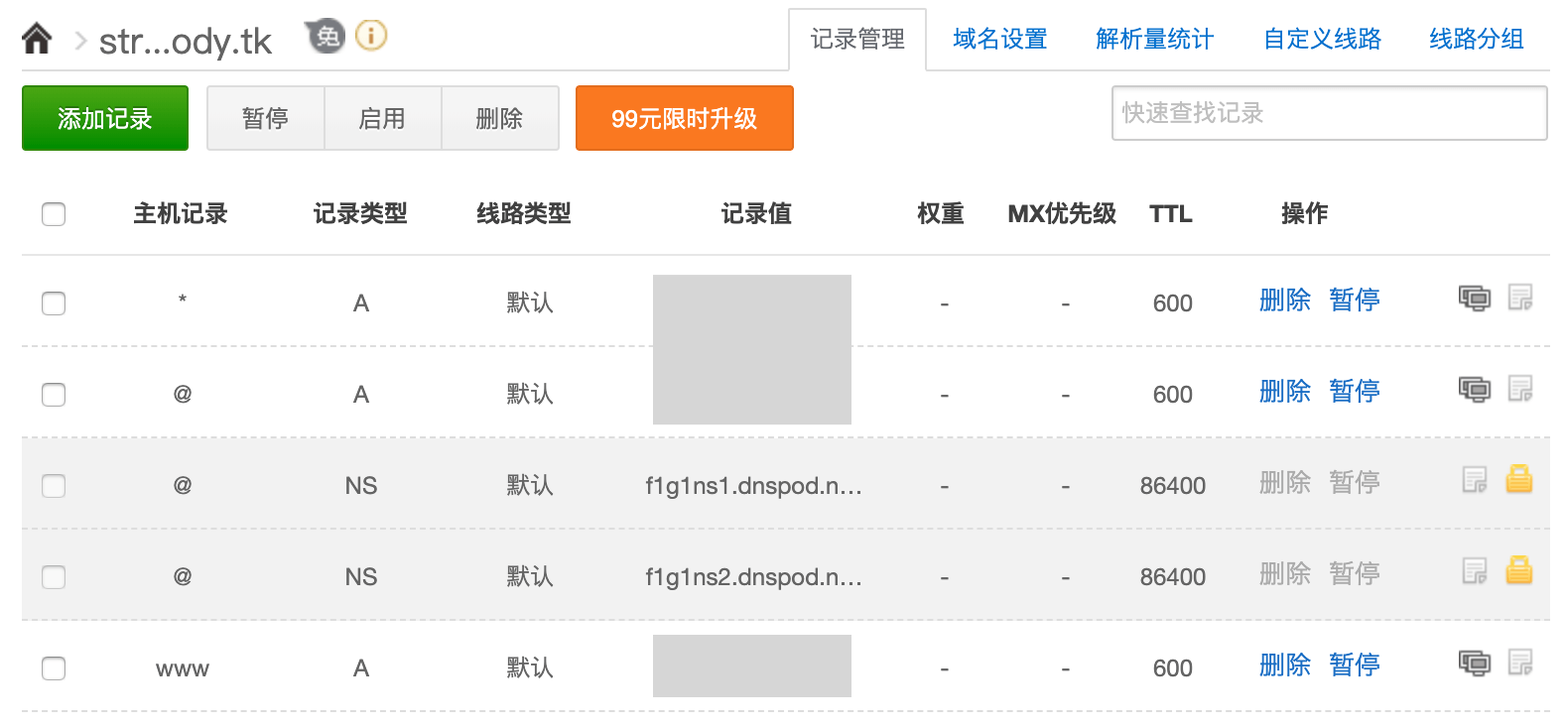The height and width of the screenshot is (726, 1568).
Task: Open the orange info icon beside domain
Action: [x=371, y=36]
